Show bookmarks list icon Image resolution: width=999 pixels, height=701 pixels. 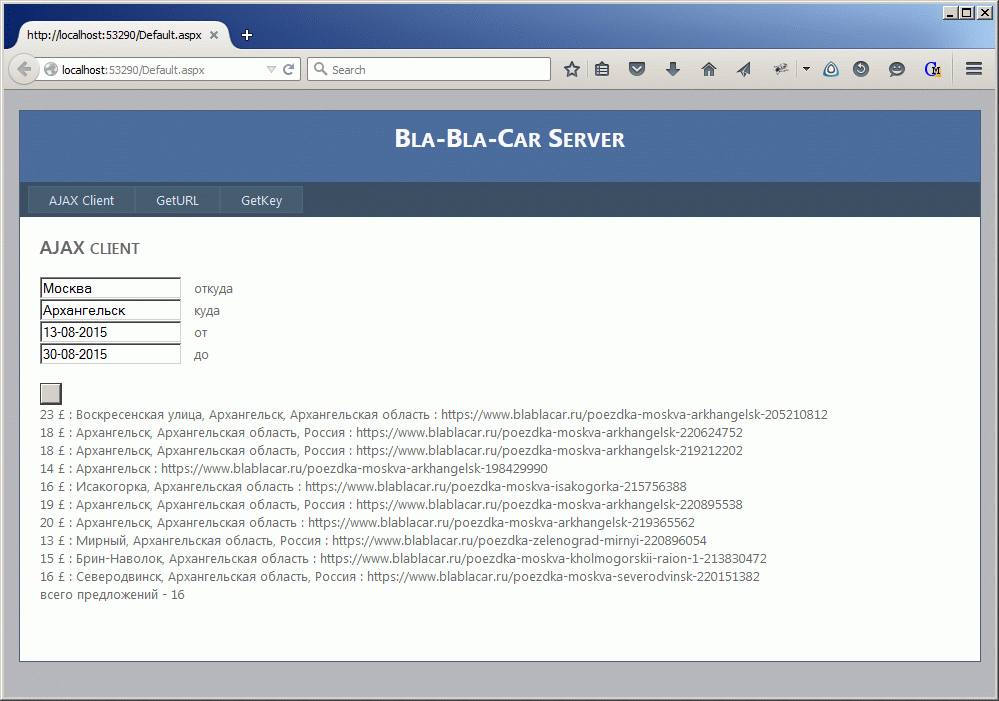coord(602,69)
